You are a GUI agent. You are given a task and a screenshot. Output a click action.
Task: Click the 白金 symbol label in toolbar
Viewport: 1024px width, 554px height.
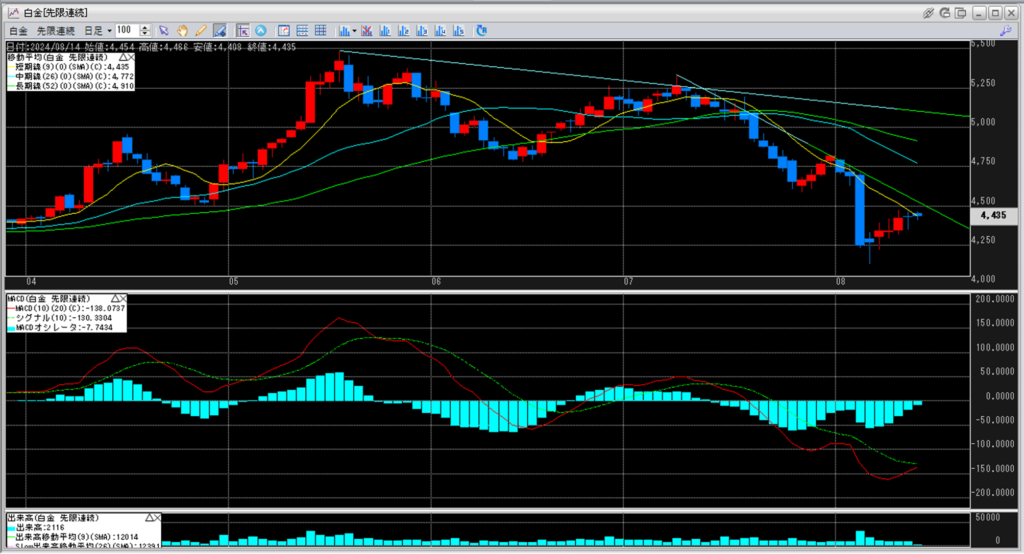[18, 31]
